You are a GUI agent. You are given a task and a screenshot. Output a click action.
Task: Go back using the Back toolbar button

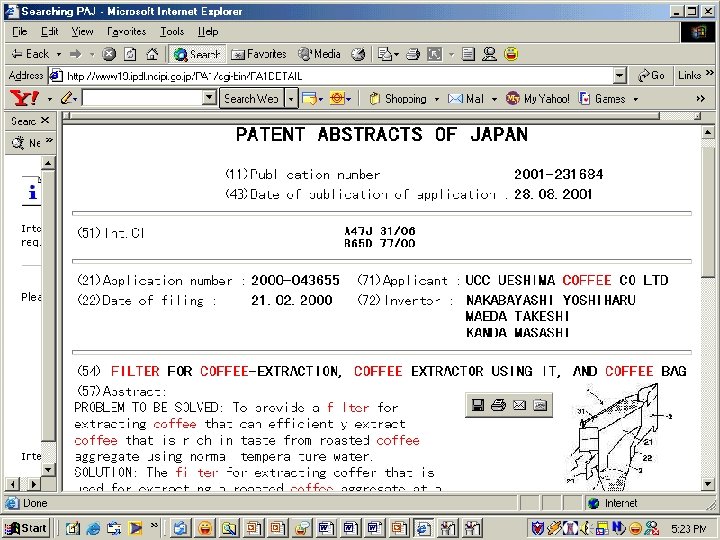pos(30,54)
